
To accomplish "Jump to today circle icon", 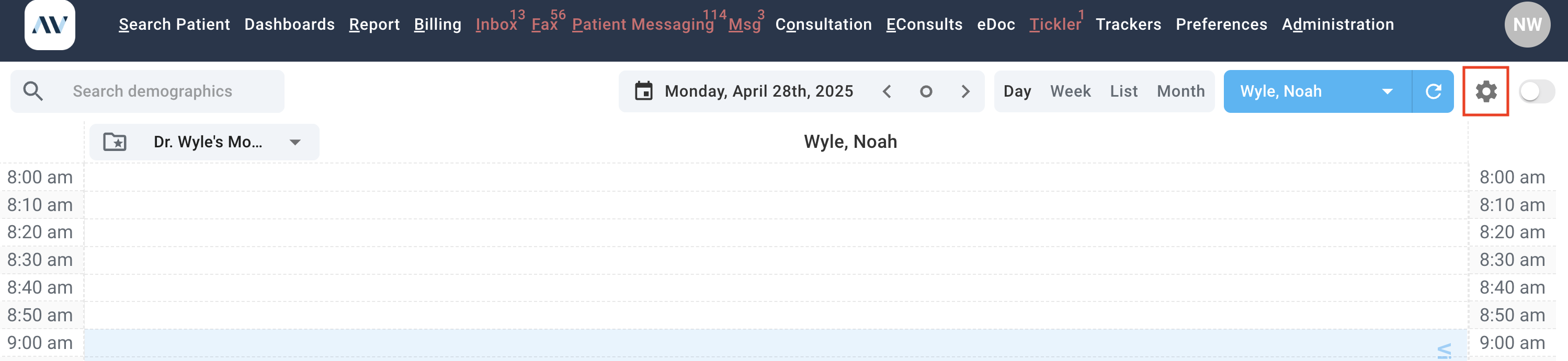I will pos(926,91).
